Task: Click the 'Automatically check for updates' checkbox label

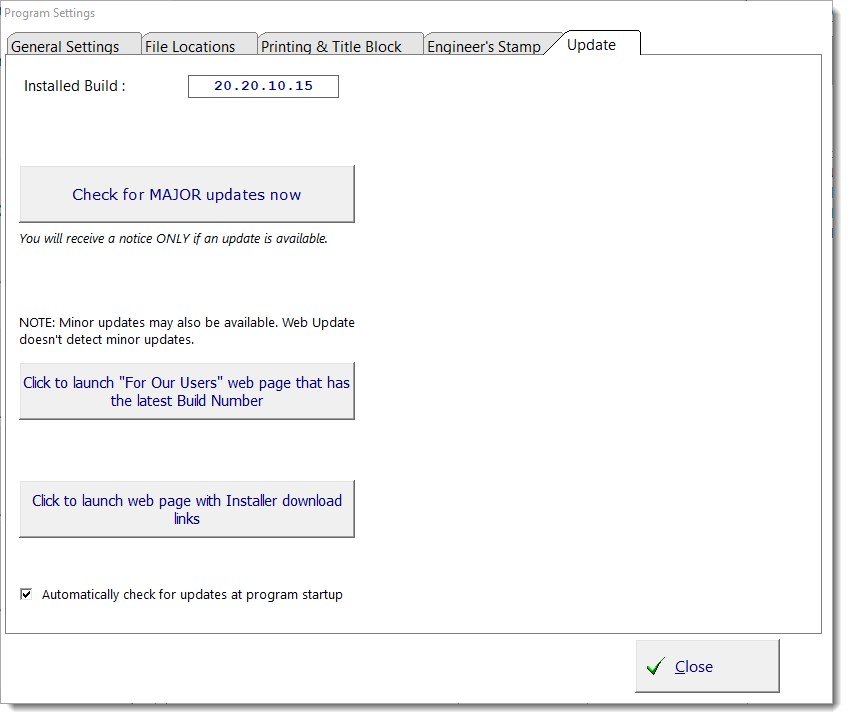Action: (192, 595)
